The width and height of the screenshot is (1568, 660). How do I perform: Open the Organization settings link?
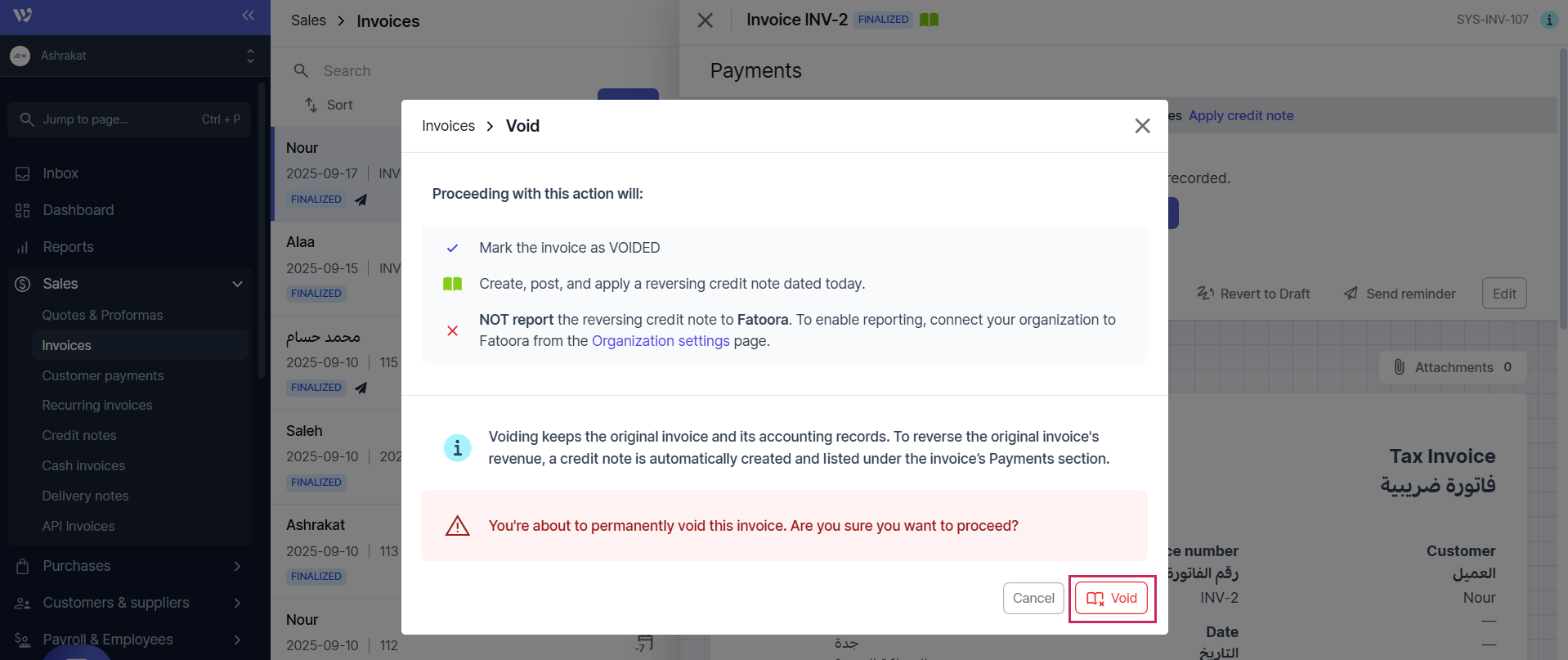point(661,341)
